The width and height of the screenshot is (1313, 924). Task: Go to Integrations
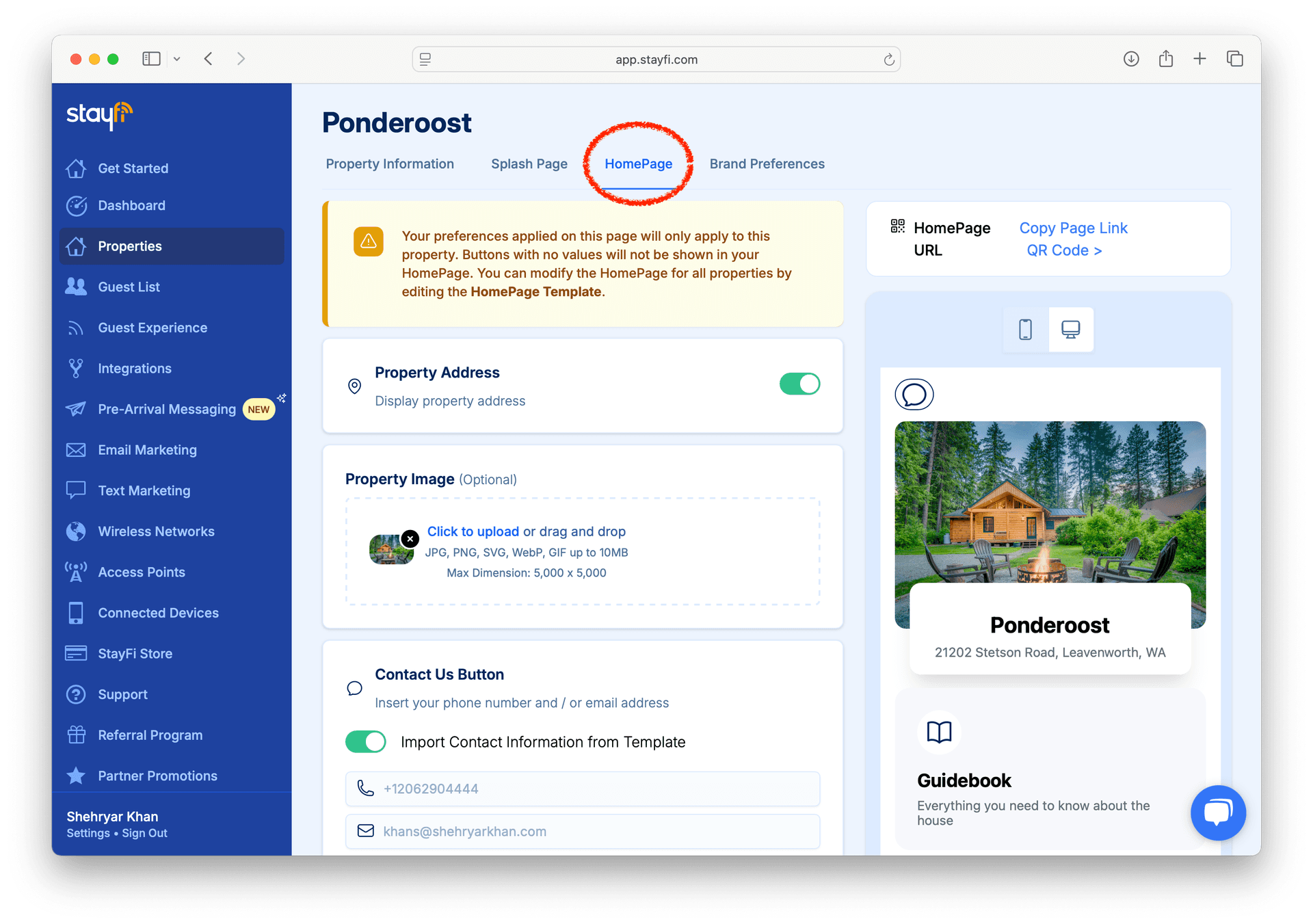pyautogui.click(x=135, y=369)
